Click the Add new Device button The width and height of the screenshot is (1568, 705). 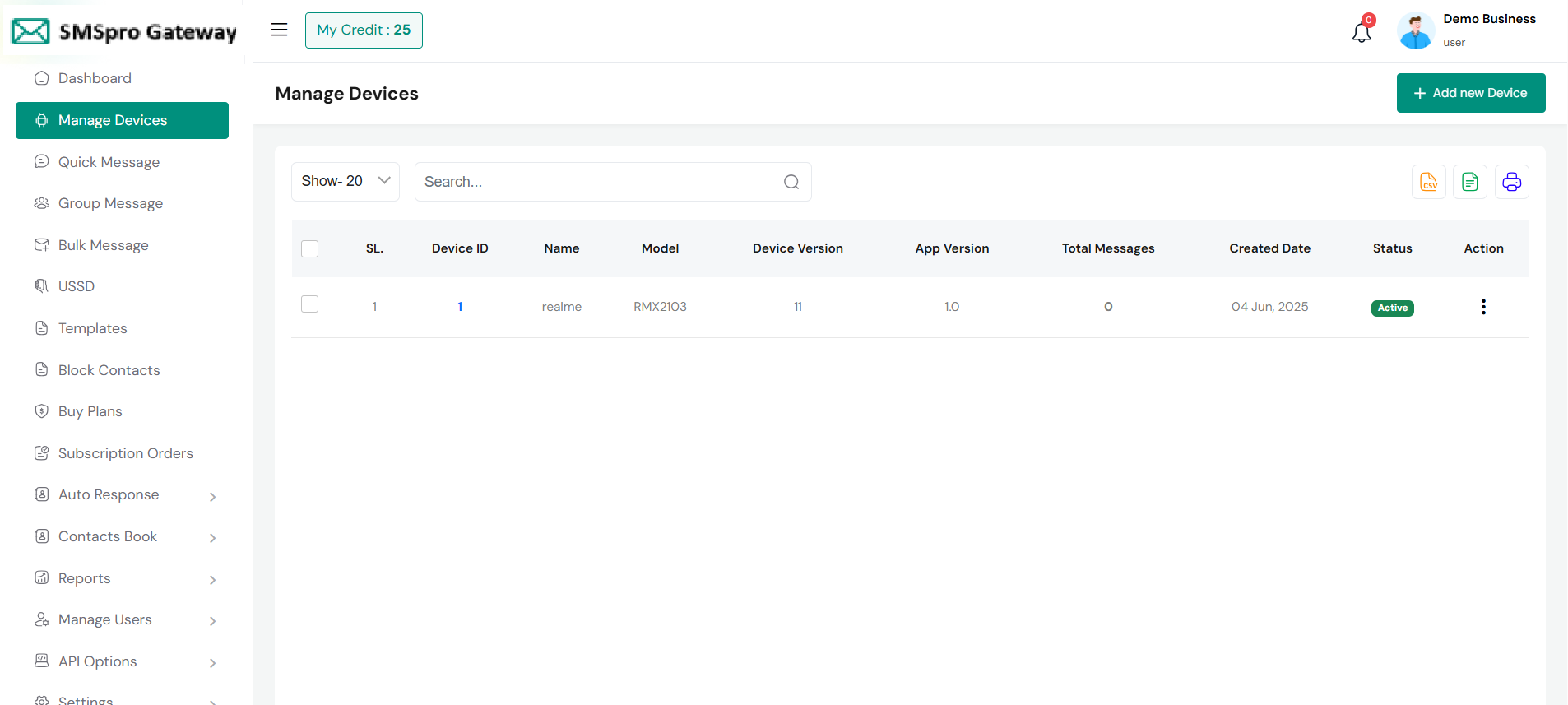1470,93
